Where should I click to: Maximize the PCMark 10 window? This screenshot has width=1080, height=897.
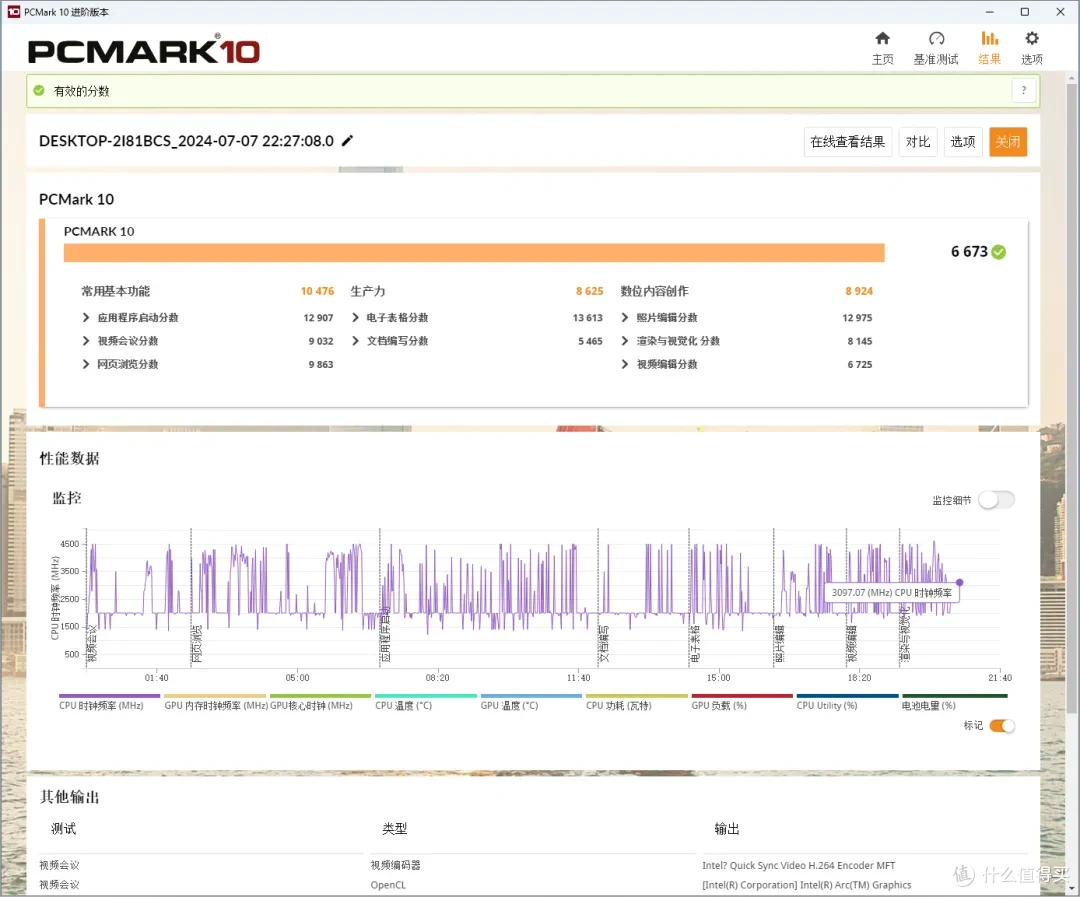tap(1025, 12)
